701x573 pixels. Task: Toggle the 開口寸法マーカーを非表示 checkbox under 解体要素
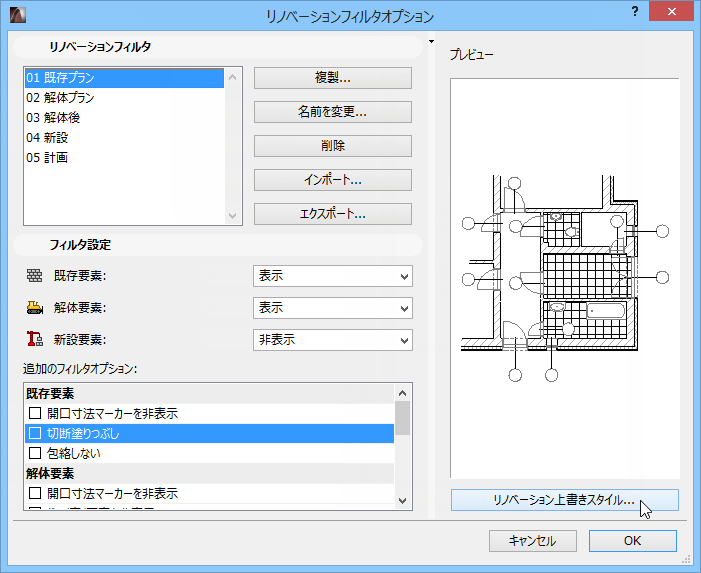(35, 493)
